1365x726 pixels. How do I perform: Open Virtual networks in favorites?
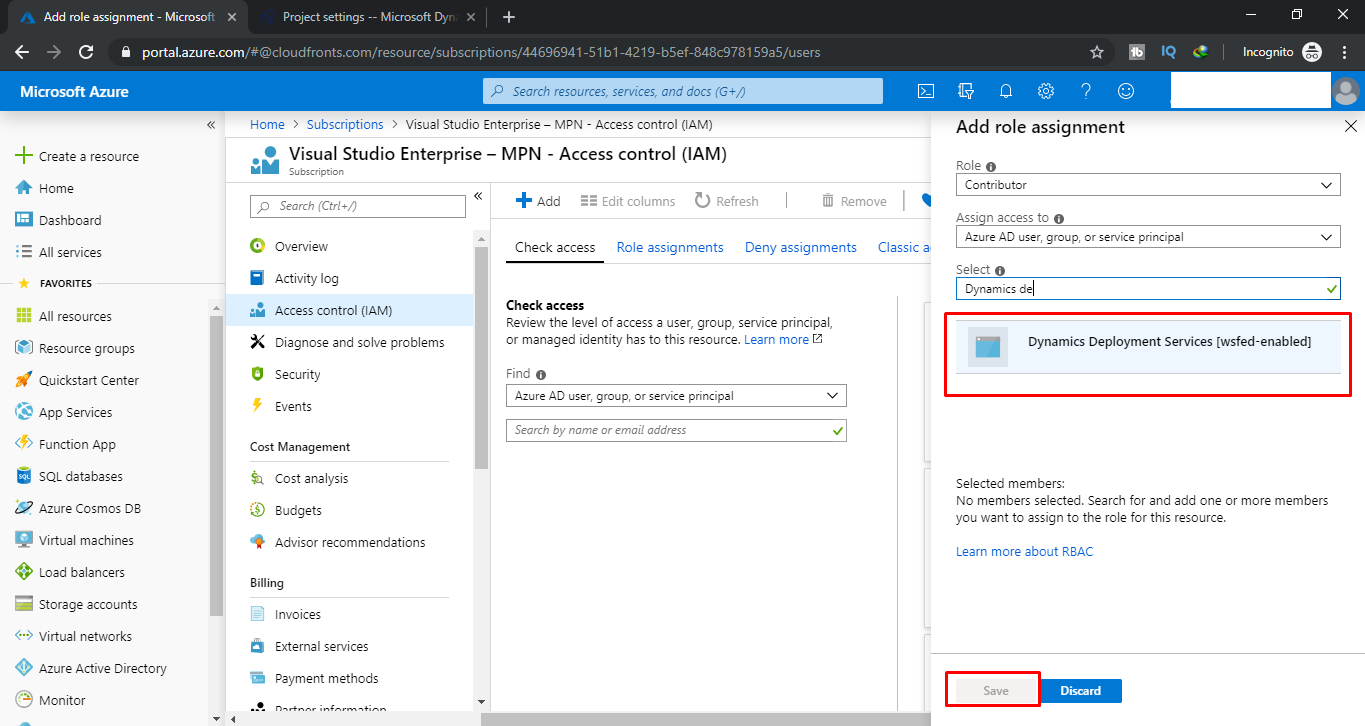click(x=85, y=636)
